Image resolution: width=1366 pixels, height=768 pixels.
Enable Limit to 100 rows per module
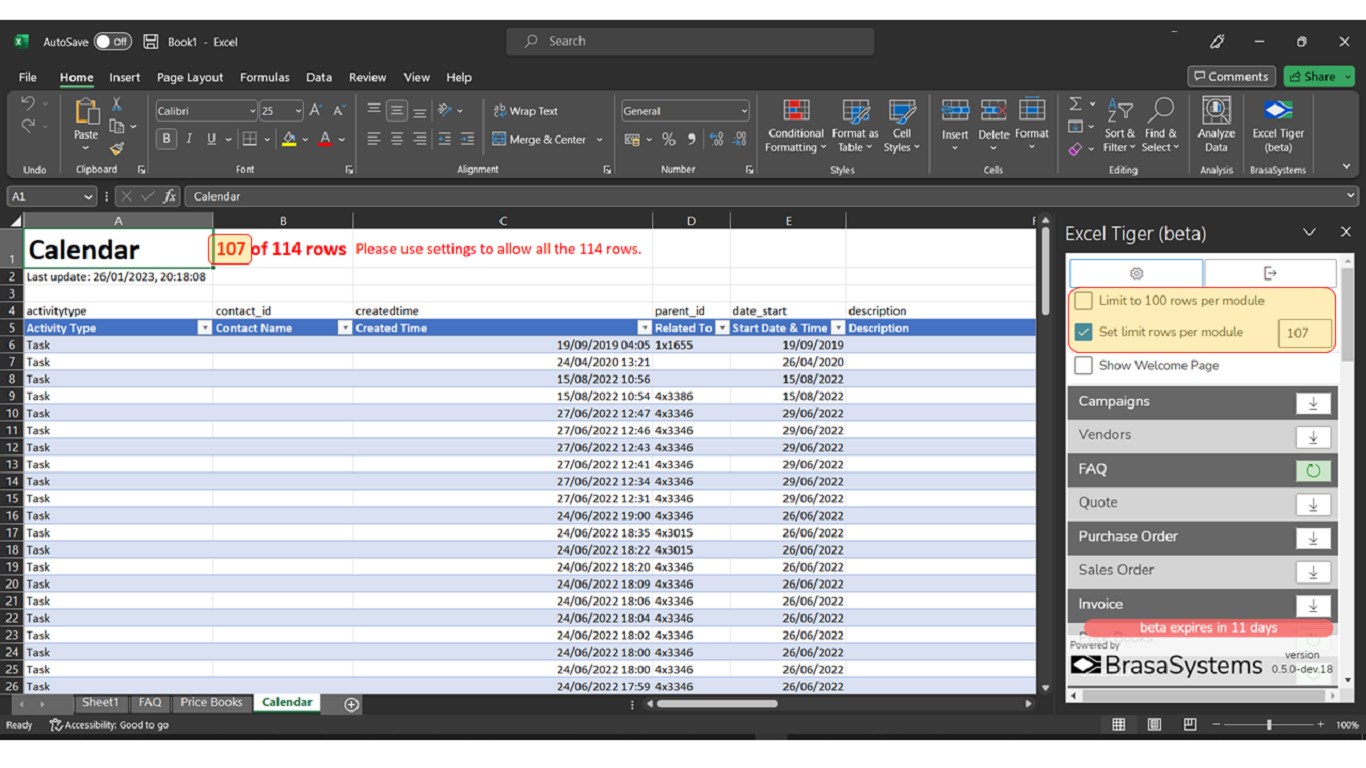tap(1083, 301)
